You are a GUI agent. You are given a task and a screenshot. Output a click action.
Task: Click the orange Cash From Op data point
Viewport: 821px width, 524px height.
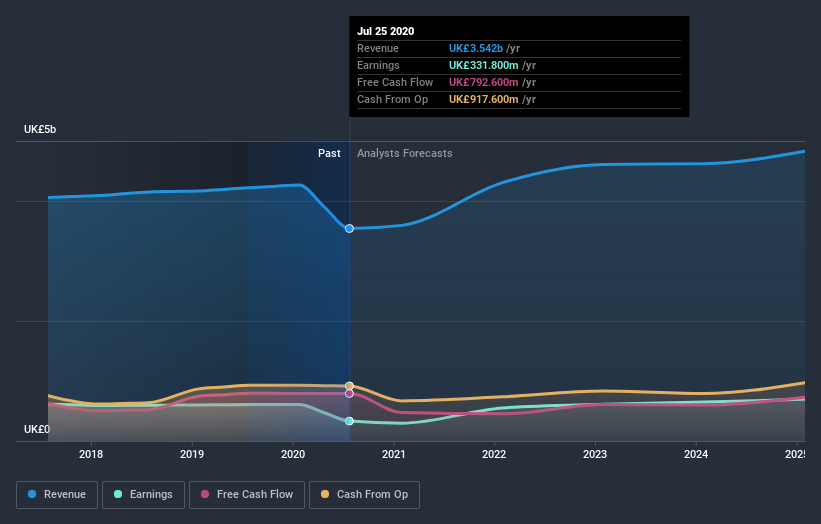pos(349,386)
